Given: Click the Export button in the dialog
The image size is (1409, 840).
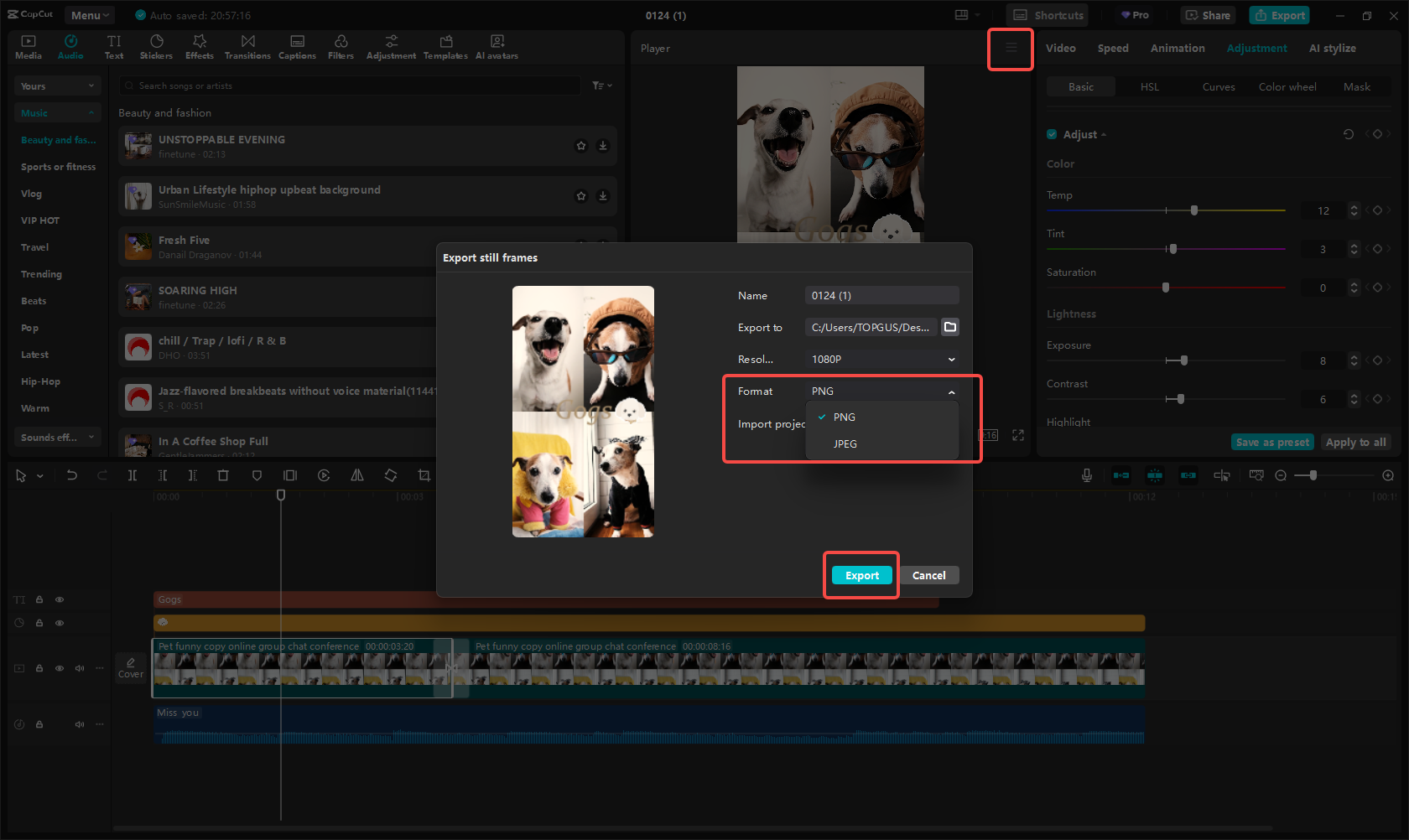Looking at the screenshot, I should [861, 575].
